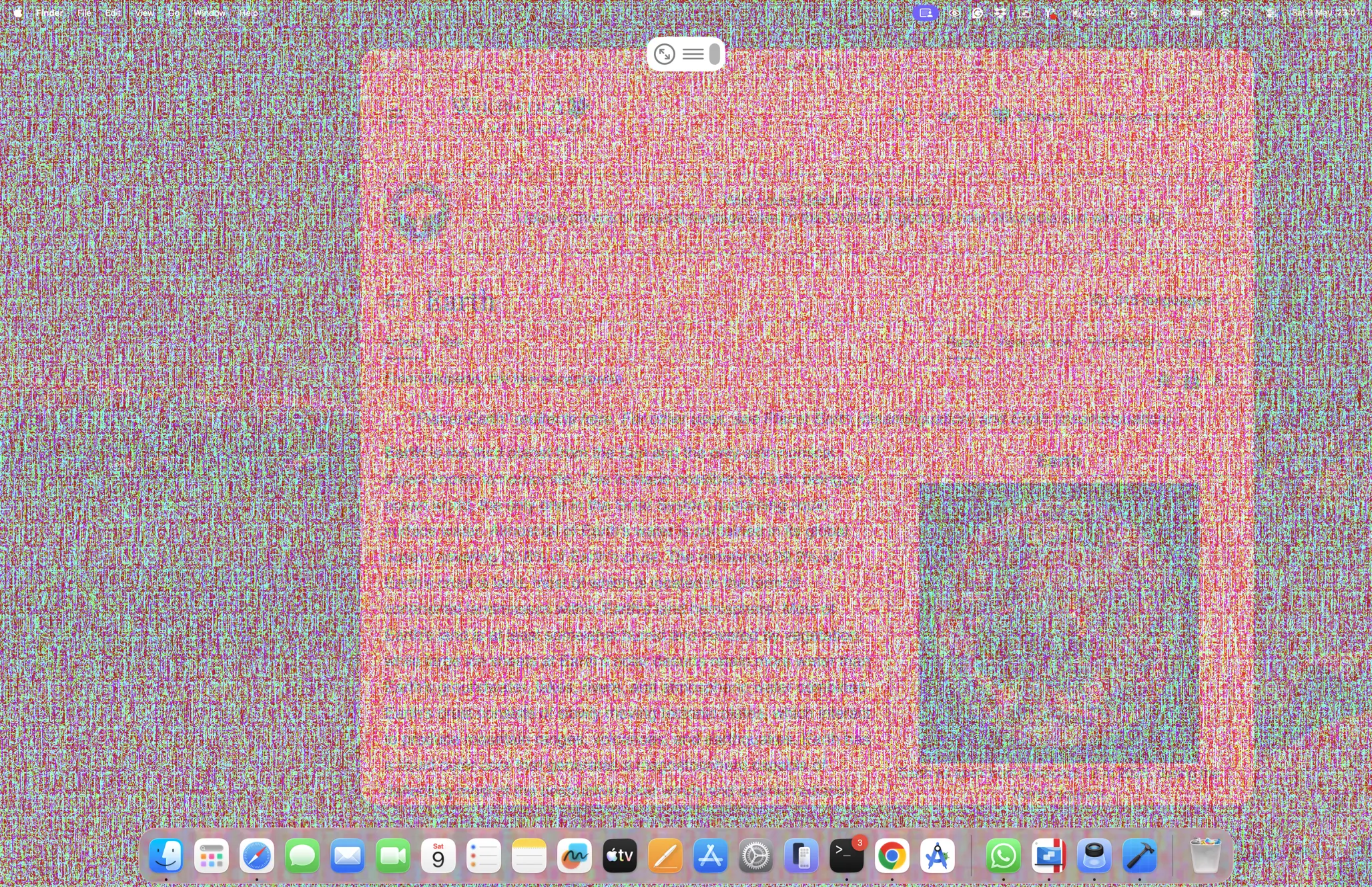This screenshot has height=887, width=1372.
Task: Click the Dropbox menu bar icon
Action: 1000,13
